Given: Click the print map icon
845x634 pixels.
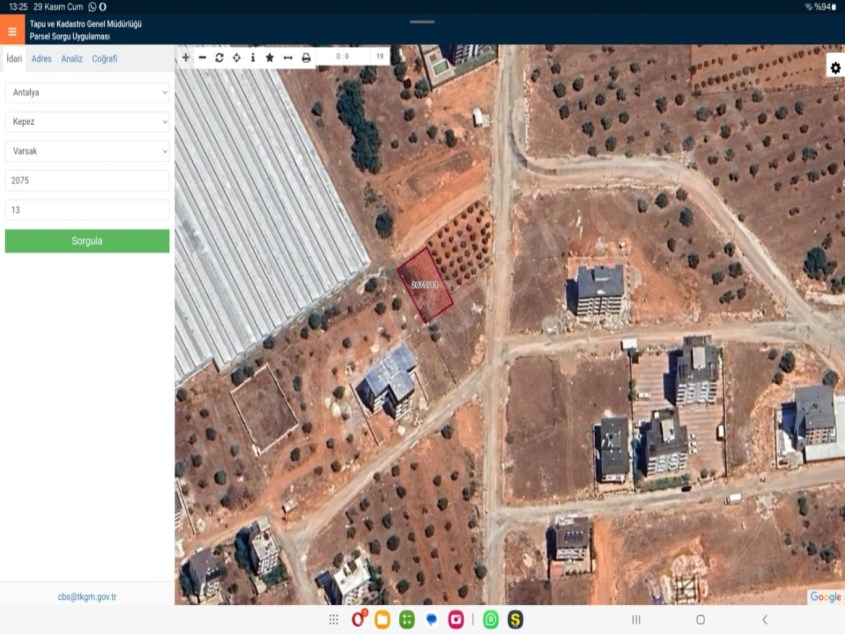Looking at the screenshot, I should coord(306,58).
